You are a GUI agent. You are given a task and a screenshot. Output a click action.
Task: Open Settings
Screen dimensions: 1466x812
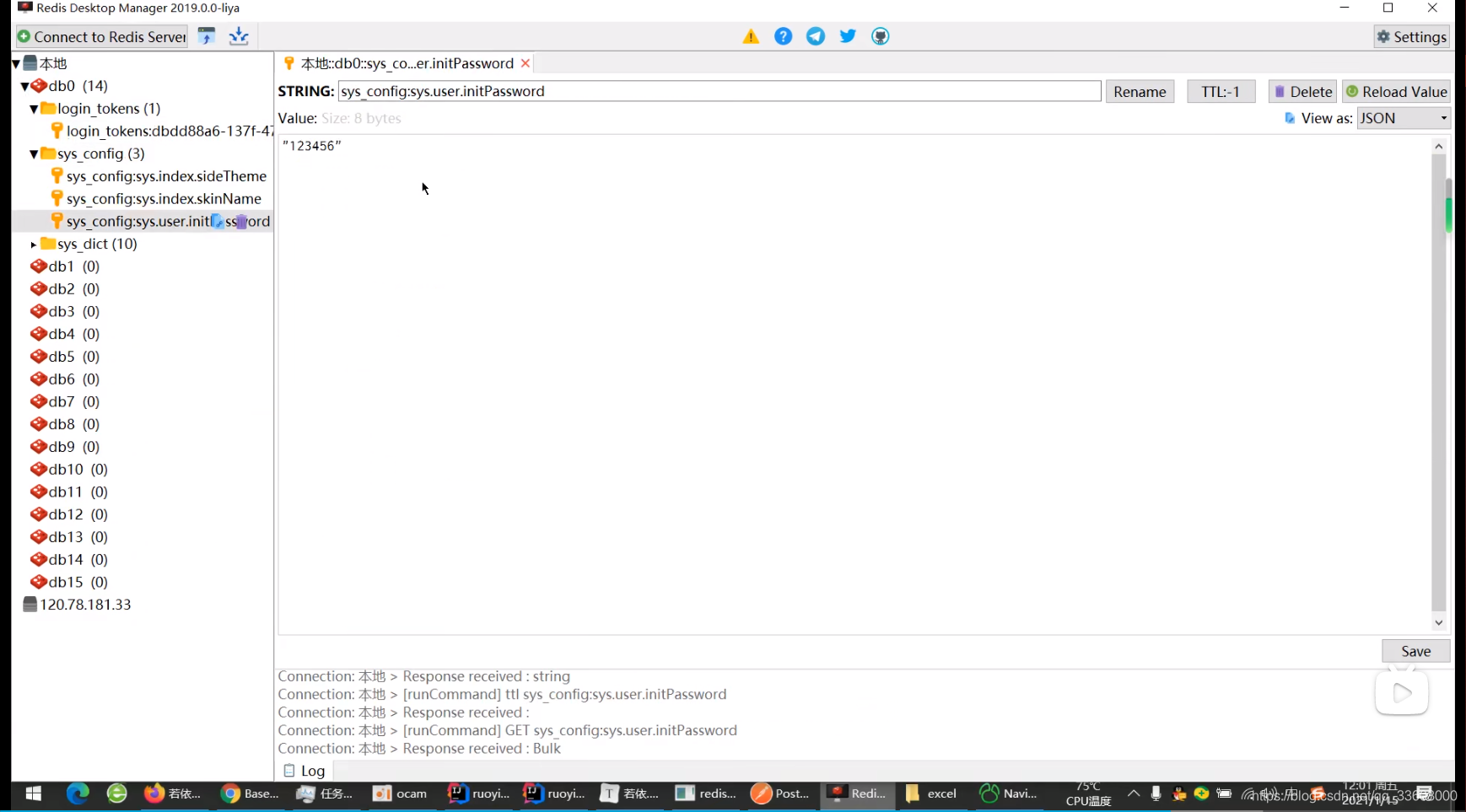1412,36
